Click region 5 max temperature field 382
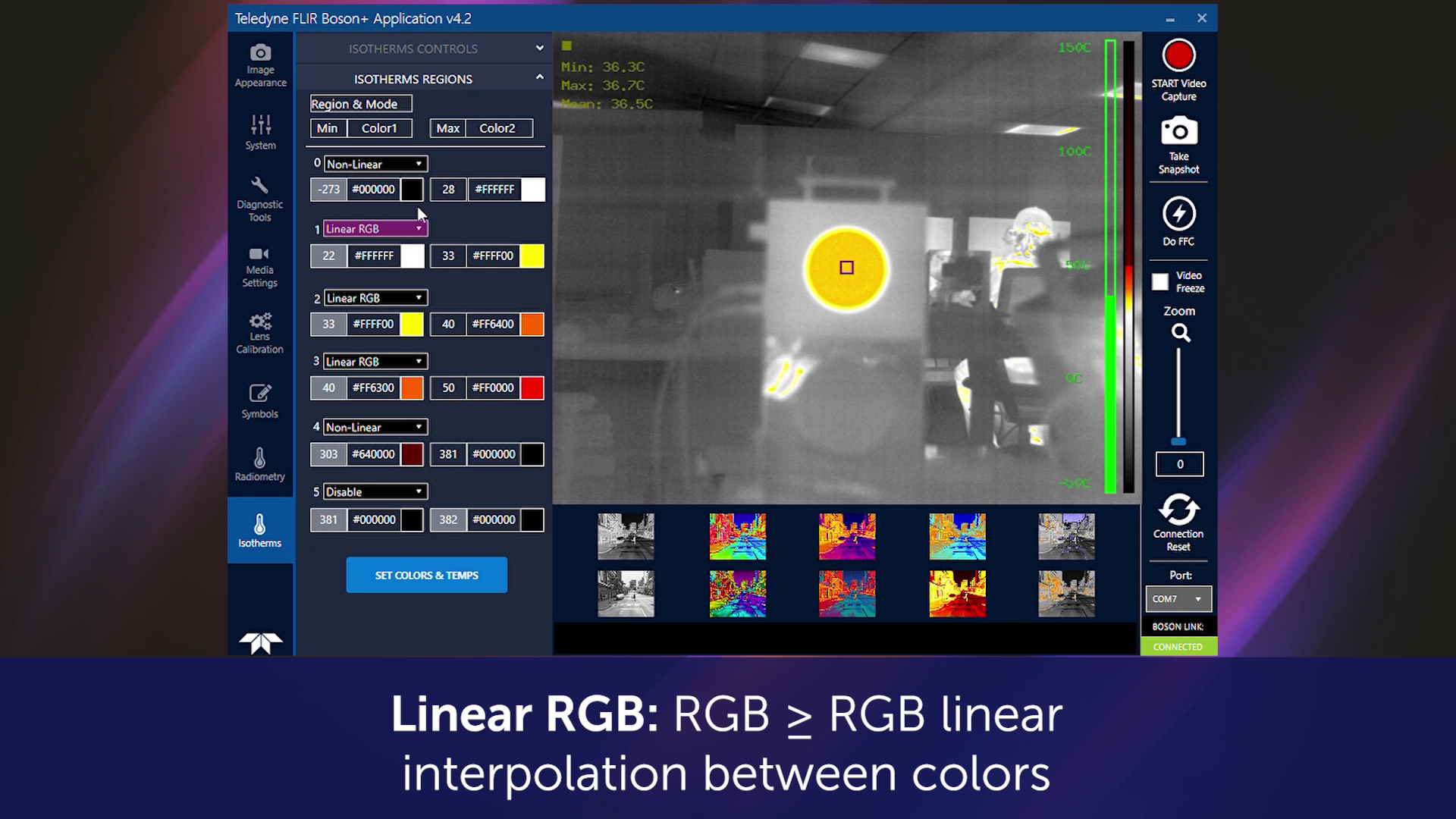 point(448,520)
